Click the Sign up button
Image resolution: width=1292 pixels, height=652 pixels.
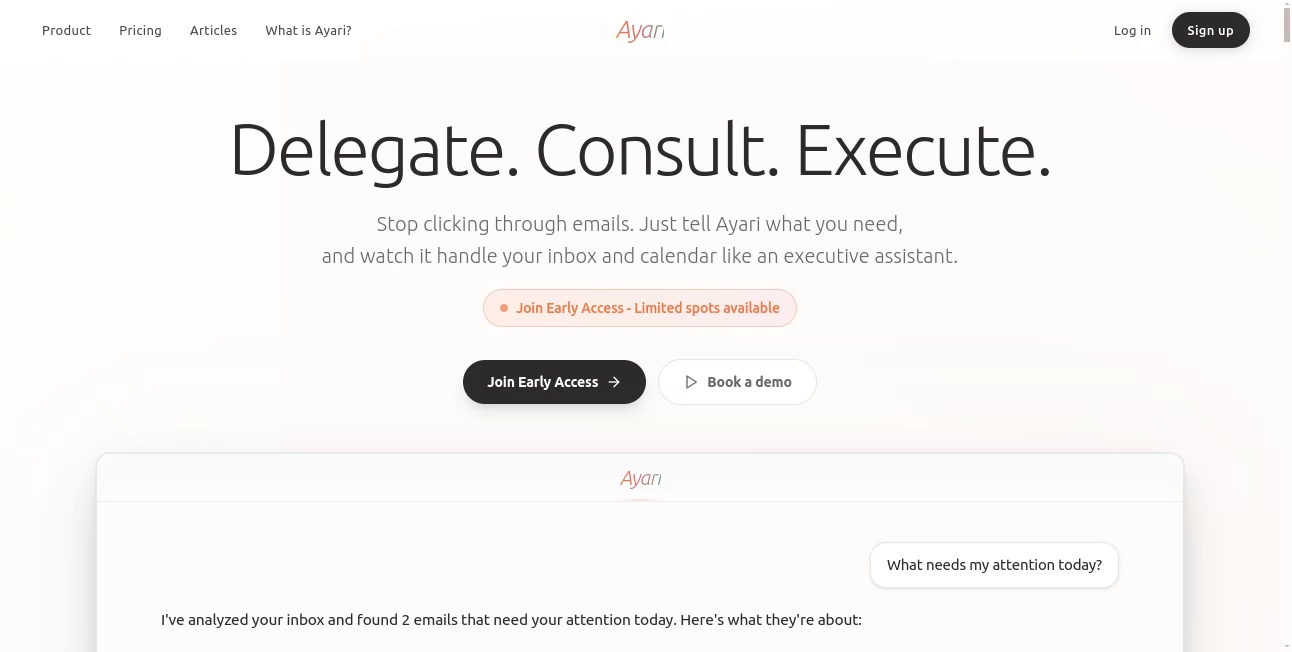point(1211,30)
